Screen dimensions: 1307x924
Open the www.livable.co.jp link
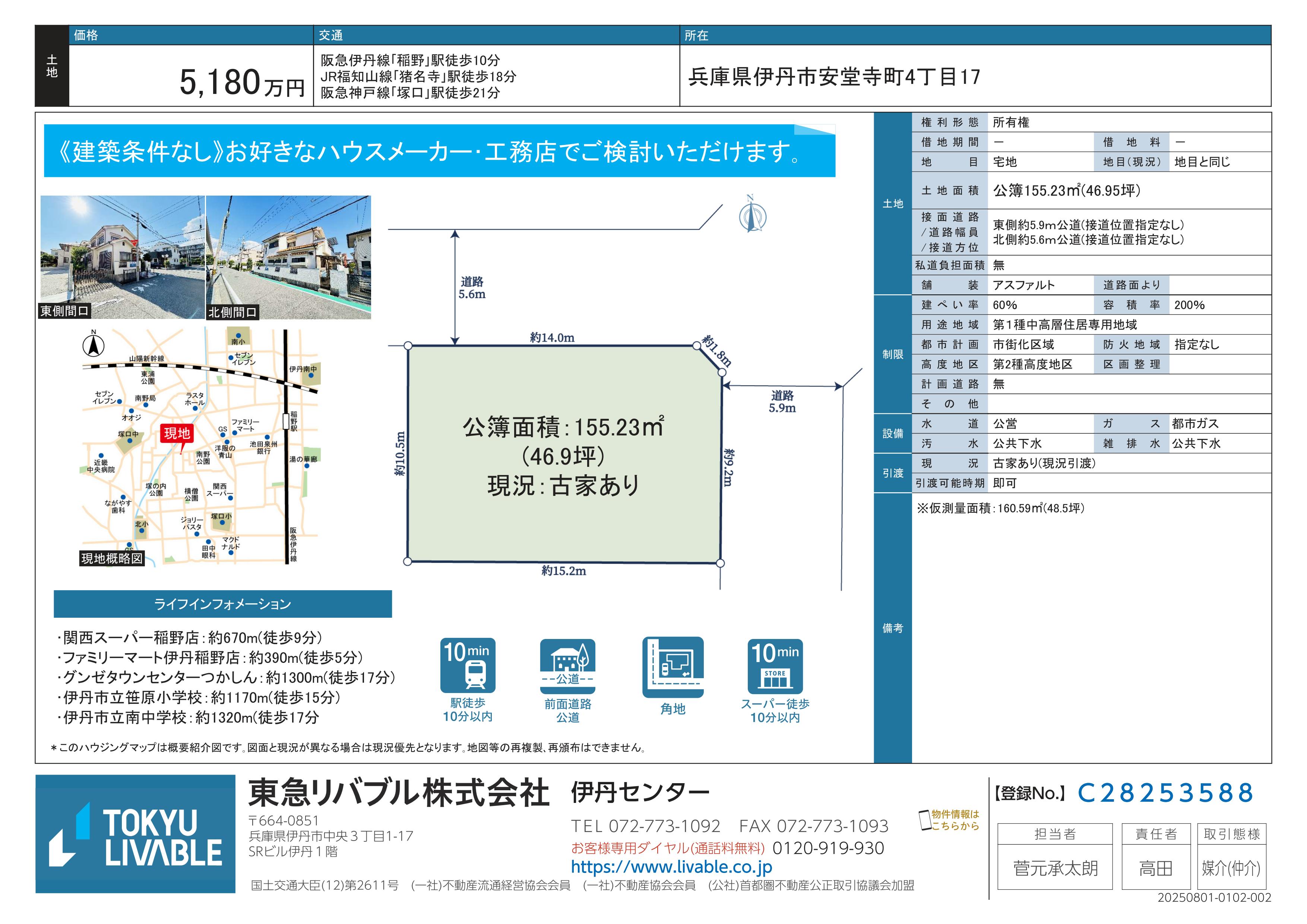pos(671,867)
